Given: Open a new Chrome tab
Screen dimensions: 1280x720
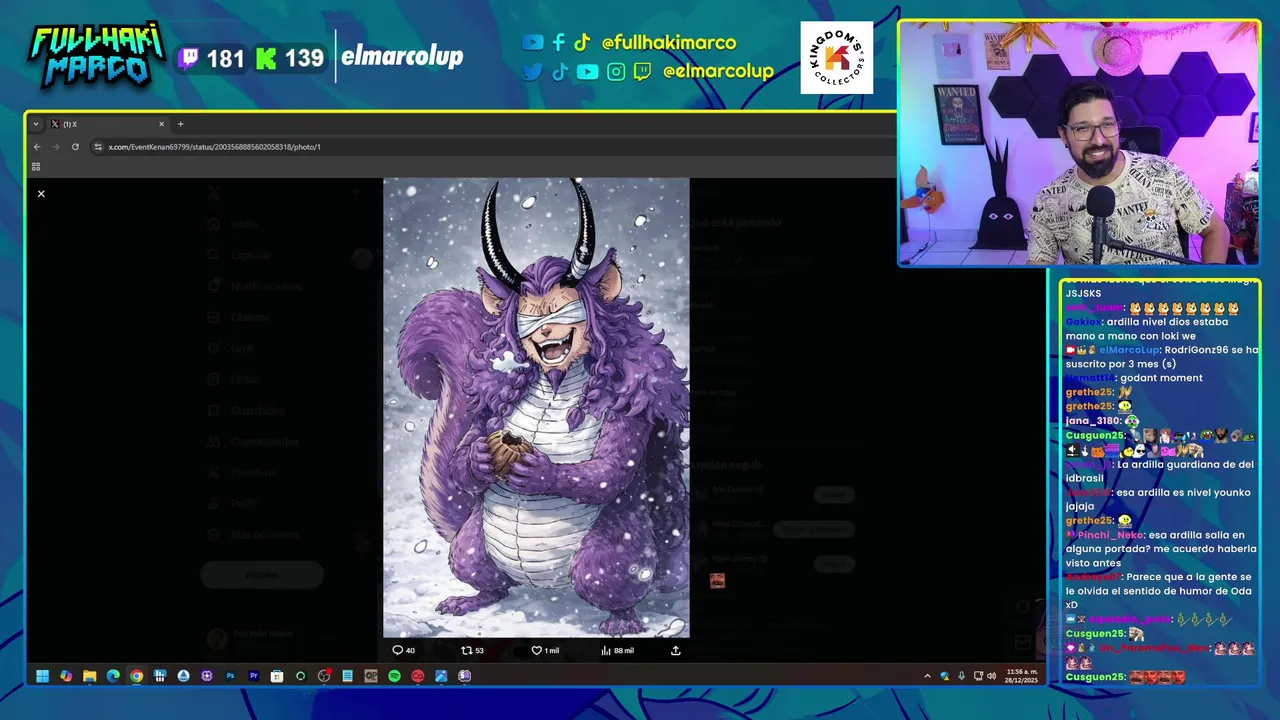Looking at the screenshot, I should click(181, 124).
